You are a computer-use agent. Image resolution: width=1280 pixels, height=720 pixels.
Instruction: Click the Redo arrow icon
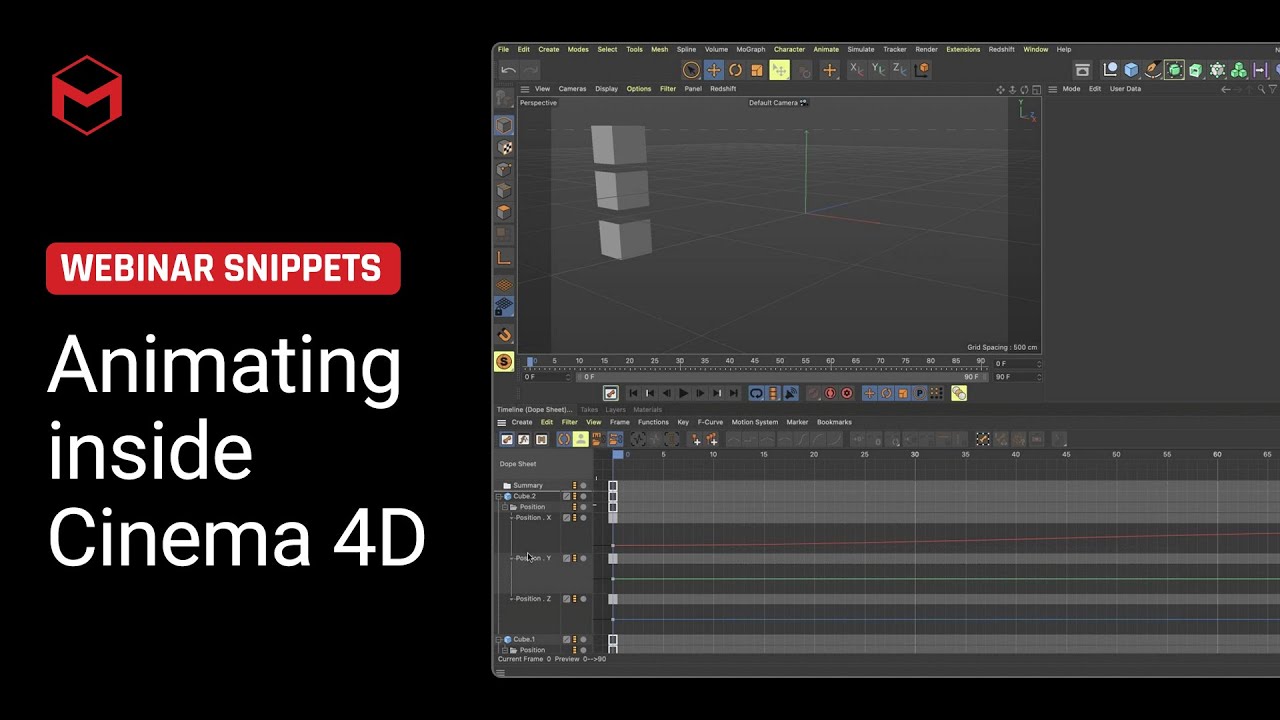click(x=530, y=70)
